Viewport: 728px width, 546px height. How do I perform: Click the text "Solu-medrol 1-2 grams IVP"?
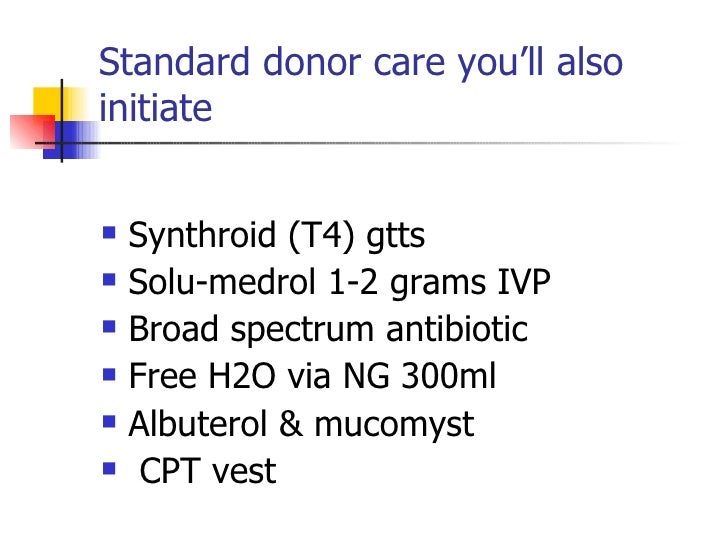[x=339, y=282]
